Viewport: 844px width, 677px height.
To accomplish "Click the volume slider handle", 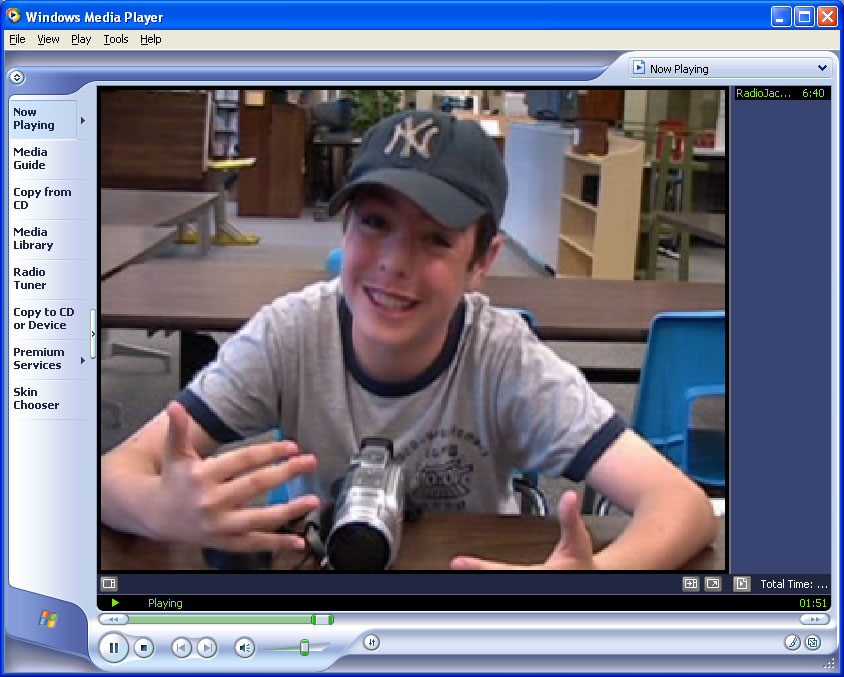I will pyautogui.click(x=304, y=648).
